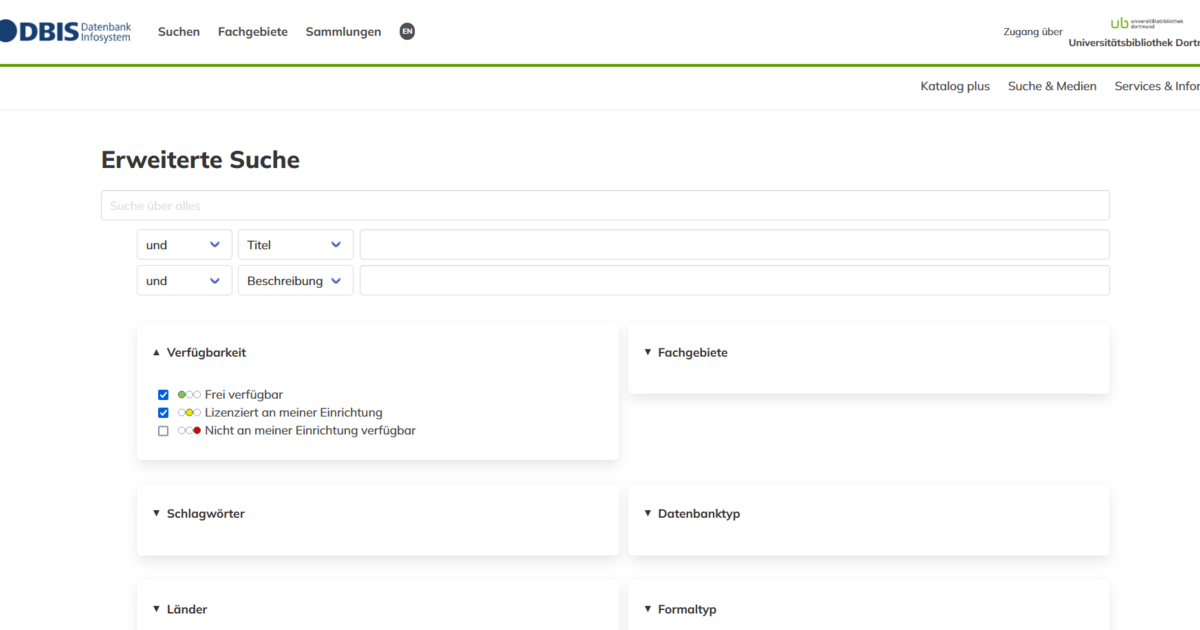Click the Suche über alles search field

[604, 204]
